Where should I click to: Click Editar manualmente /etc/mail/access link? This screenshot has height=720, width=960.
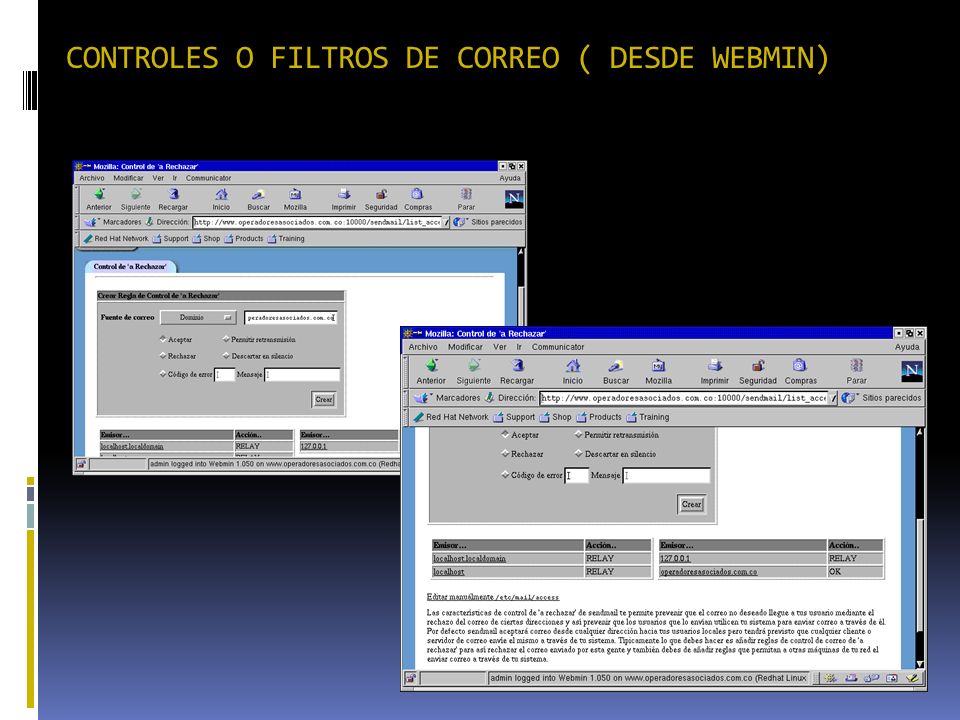click(493, 597)
